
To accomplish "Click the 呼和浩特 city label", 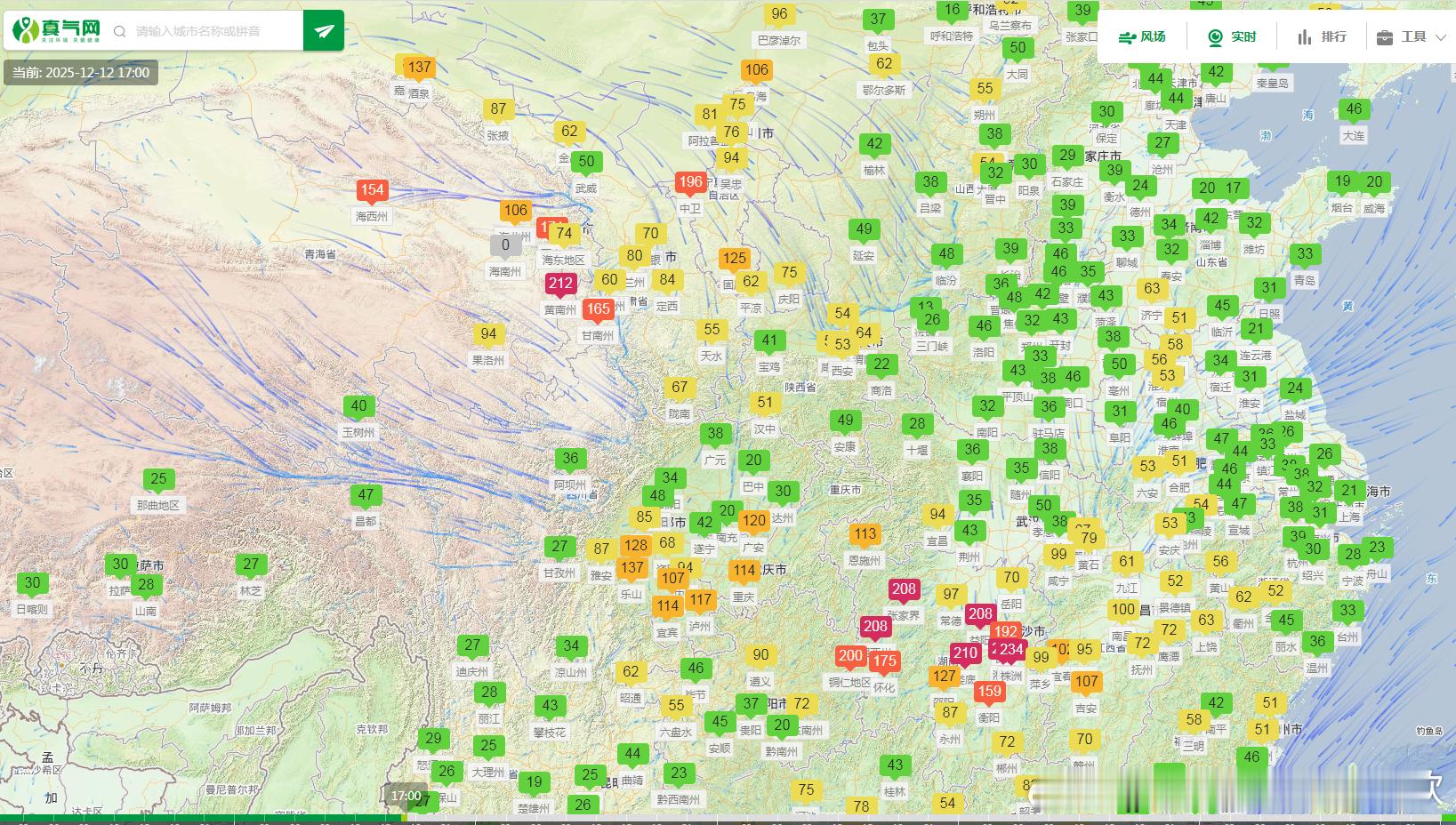I will [952, 36].
